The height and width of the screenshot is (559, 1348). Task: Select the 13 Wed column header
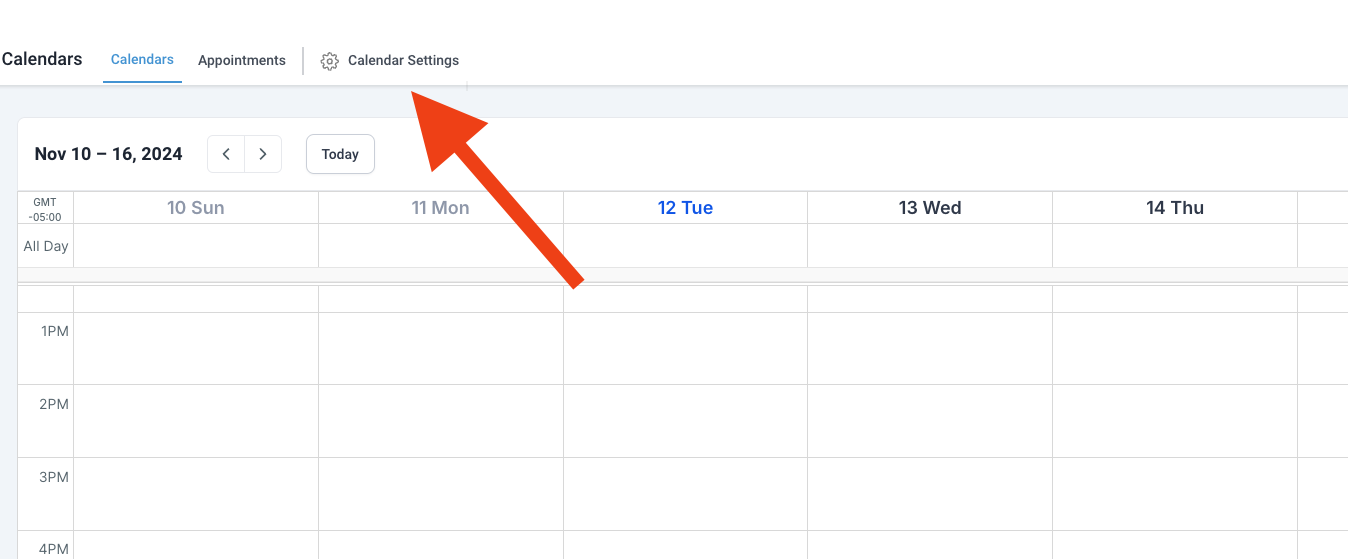pyautogui.click(x=930, y=208)
